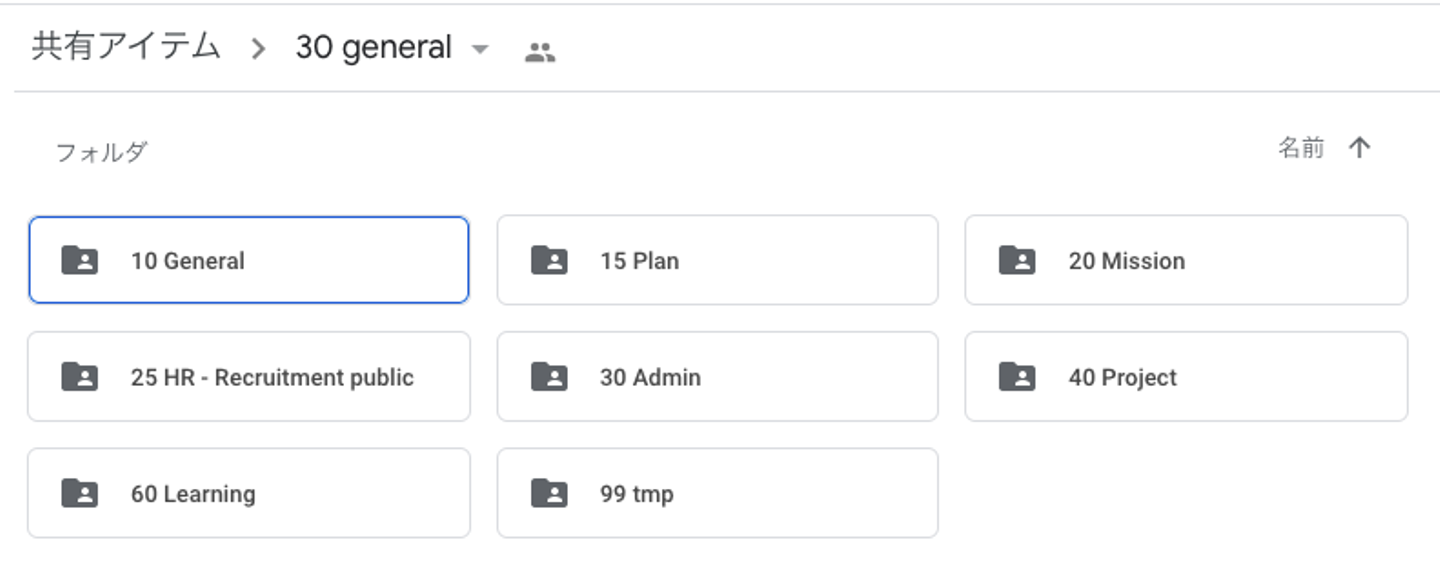Viewport: 1440px width, 588px height.
Task: Go back to 共有アイテム breadcrumb
Action: [126, 47]
